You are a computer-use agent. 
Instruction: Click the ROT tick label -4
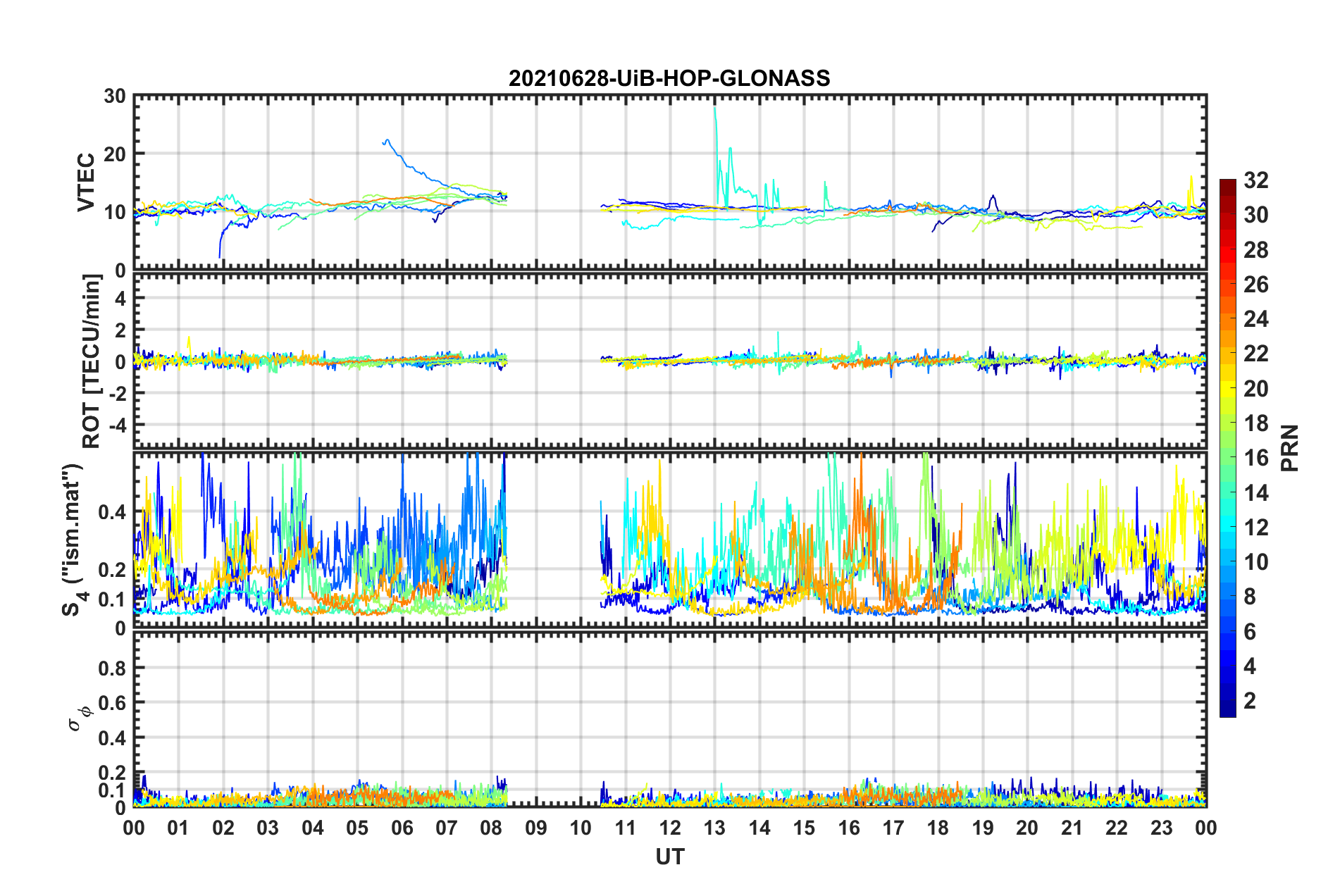[x=115, y=425]
